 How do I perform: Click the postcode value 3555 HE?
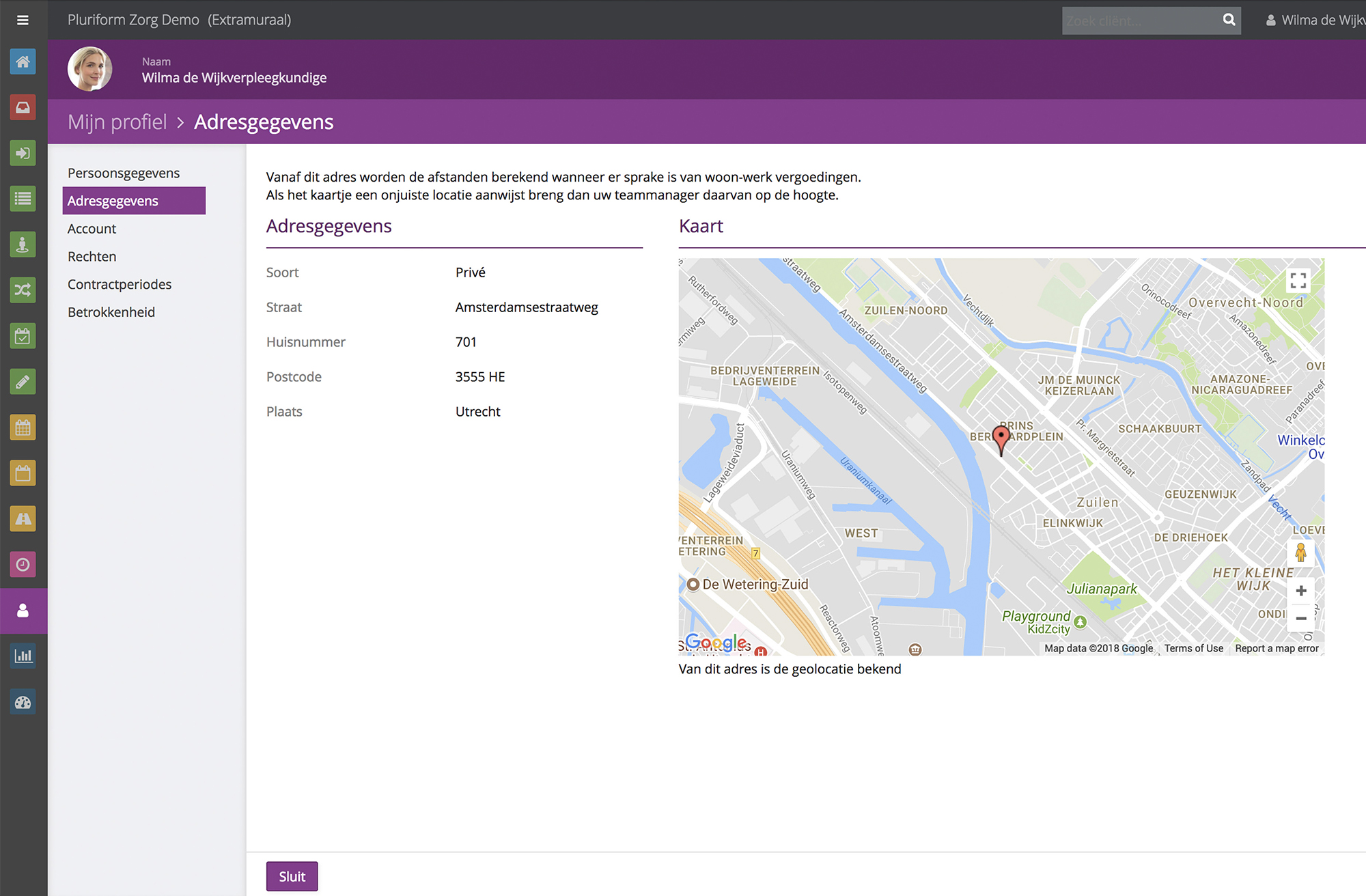pyautogui.click(x=480, y=377)
